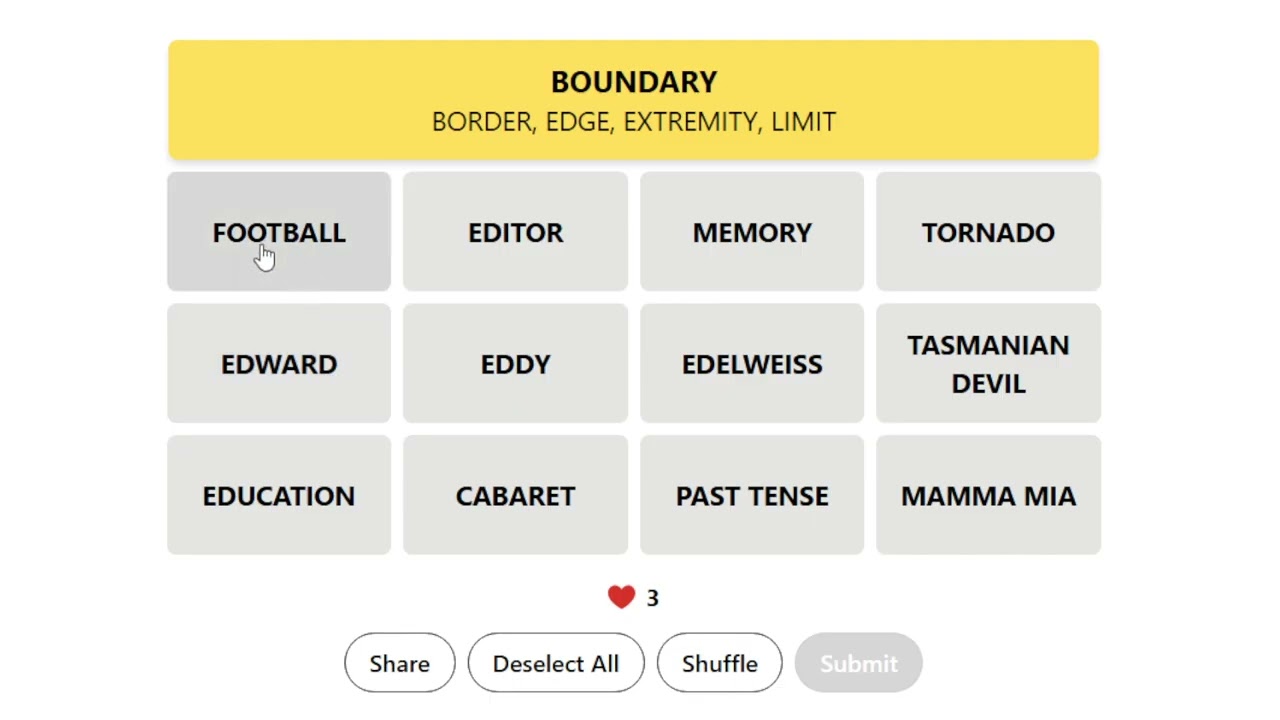Select the MAMMA MIA tile
This screenshot has width=1280, height=720.
pyautogui.click(x=988, y=496)
